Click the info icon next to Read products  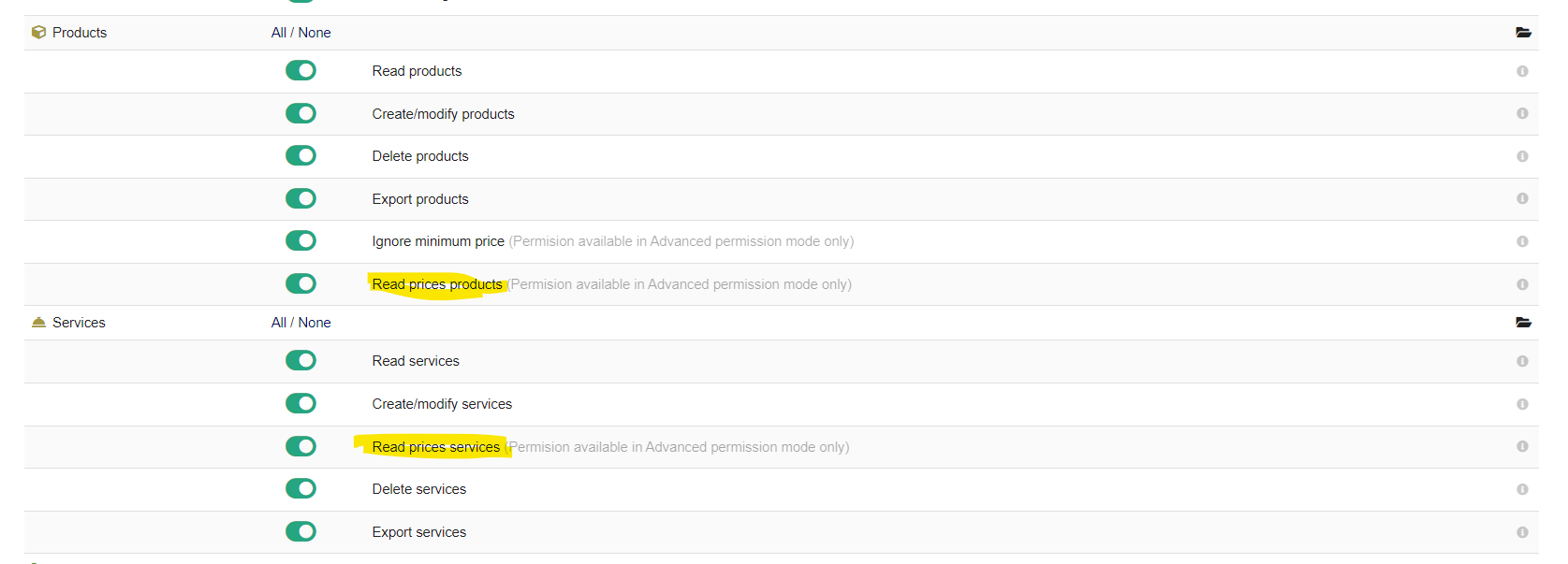click(x=1523, y=70)
